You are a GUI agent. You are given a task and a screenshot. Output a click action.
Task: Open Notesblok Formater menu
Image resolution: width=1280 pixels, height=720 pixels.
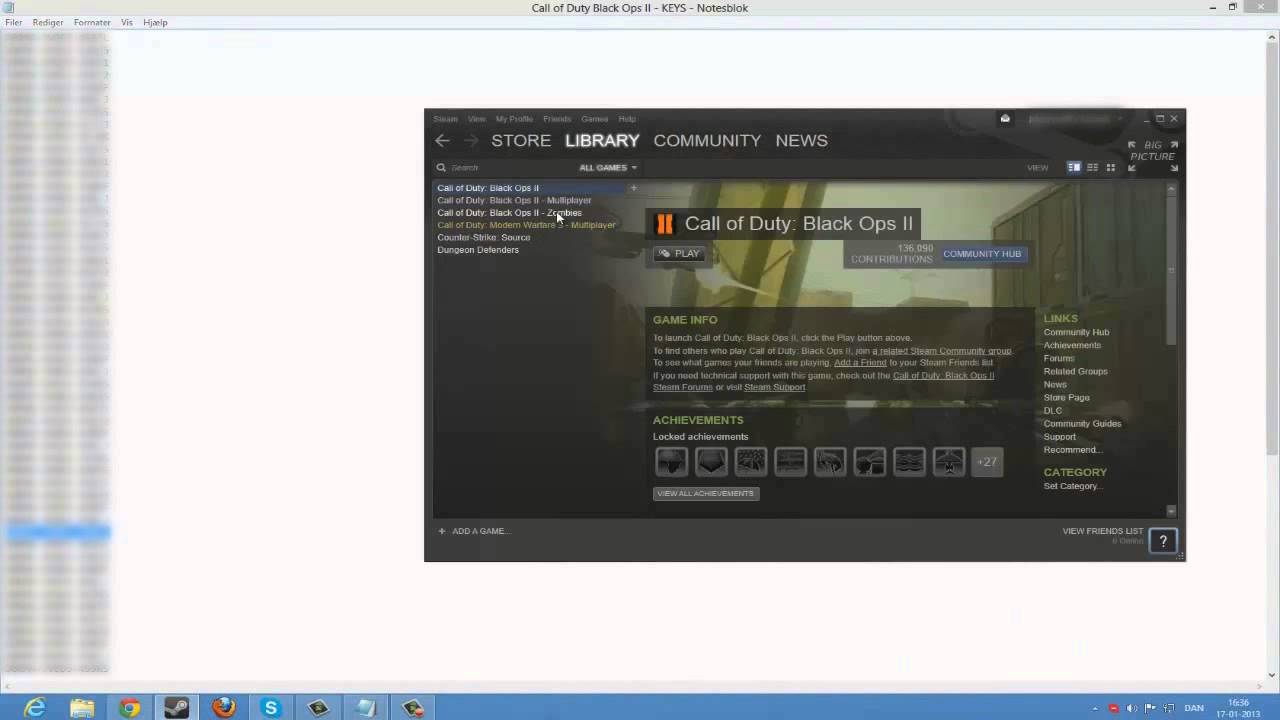92,22
